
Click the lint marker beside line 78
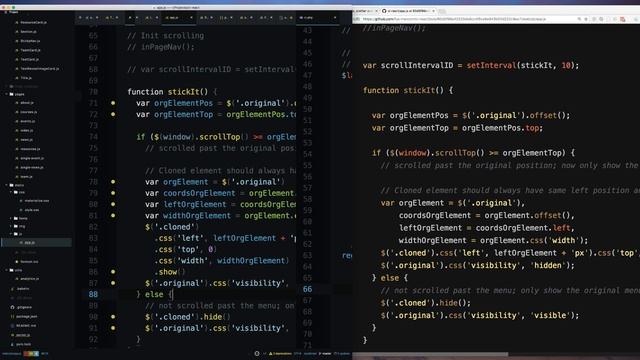coord(113,182)
